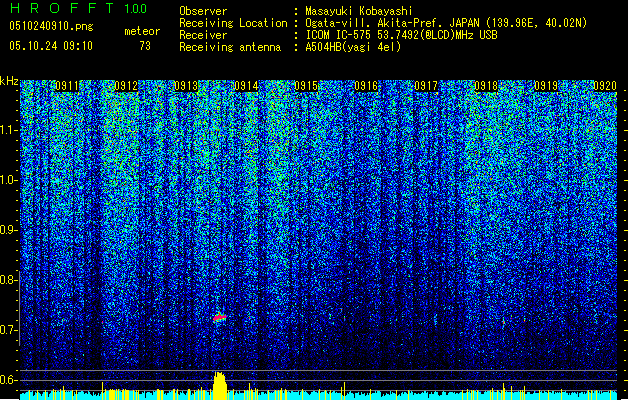Viewport: 629px width, 400px height.
Task: Click the Observer field label
Action: click(x=203, y=11)
